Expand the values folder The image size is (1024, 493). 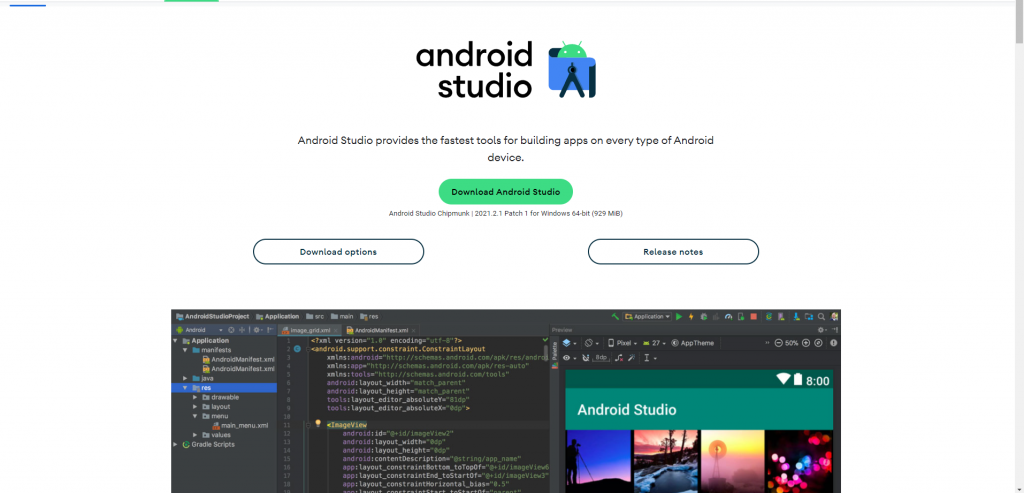click(195, 435)
